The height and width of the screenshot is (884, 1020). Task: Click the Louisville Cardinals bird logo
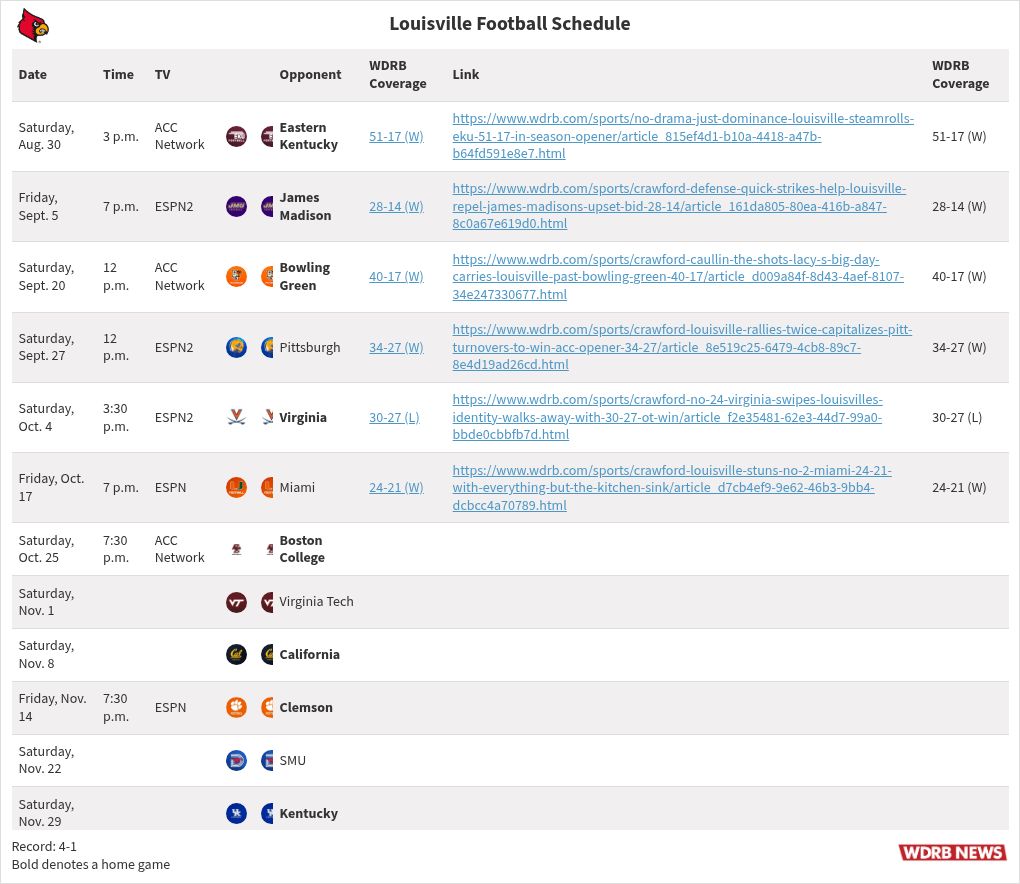(32, 25)
